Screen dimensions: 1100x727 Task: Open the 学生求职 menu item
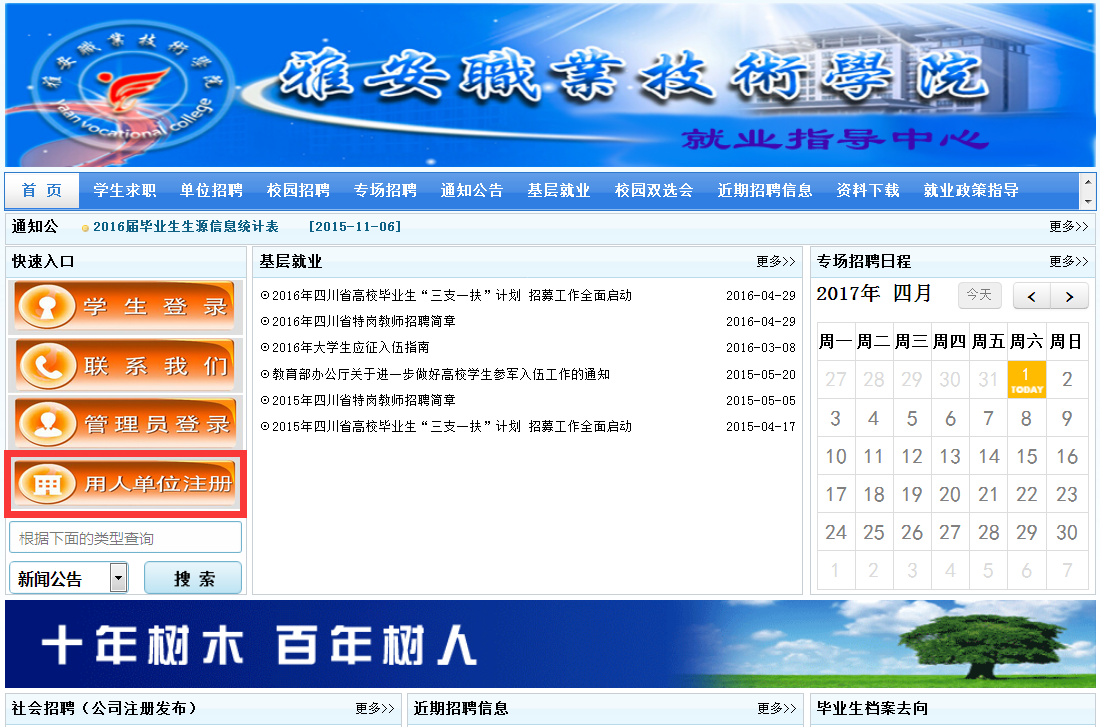point(124,190)
